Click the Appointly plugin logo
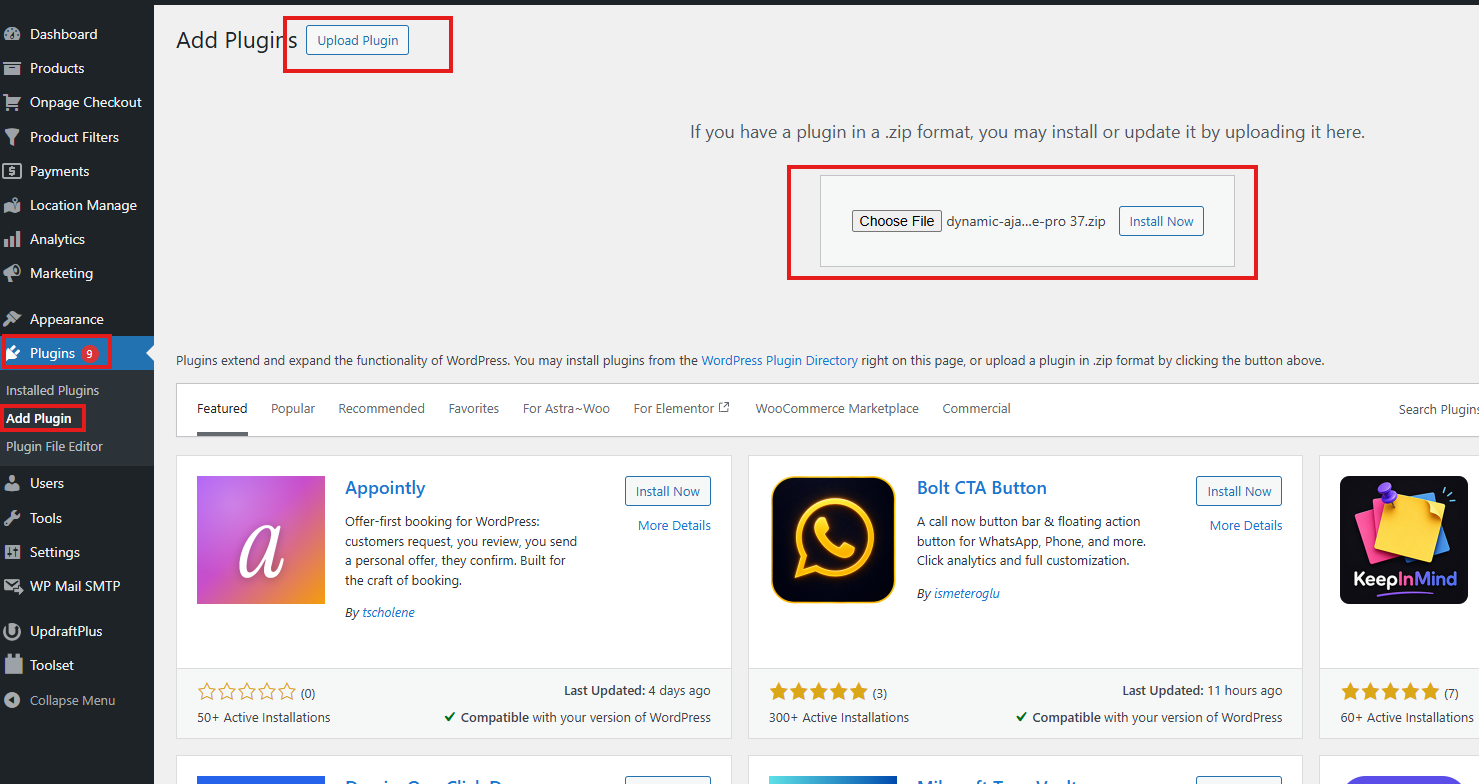Image resolution: width=1479 pixels, height=784 pixels. [x=261, y=540]
